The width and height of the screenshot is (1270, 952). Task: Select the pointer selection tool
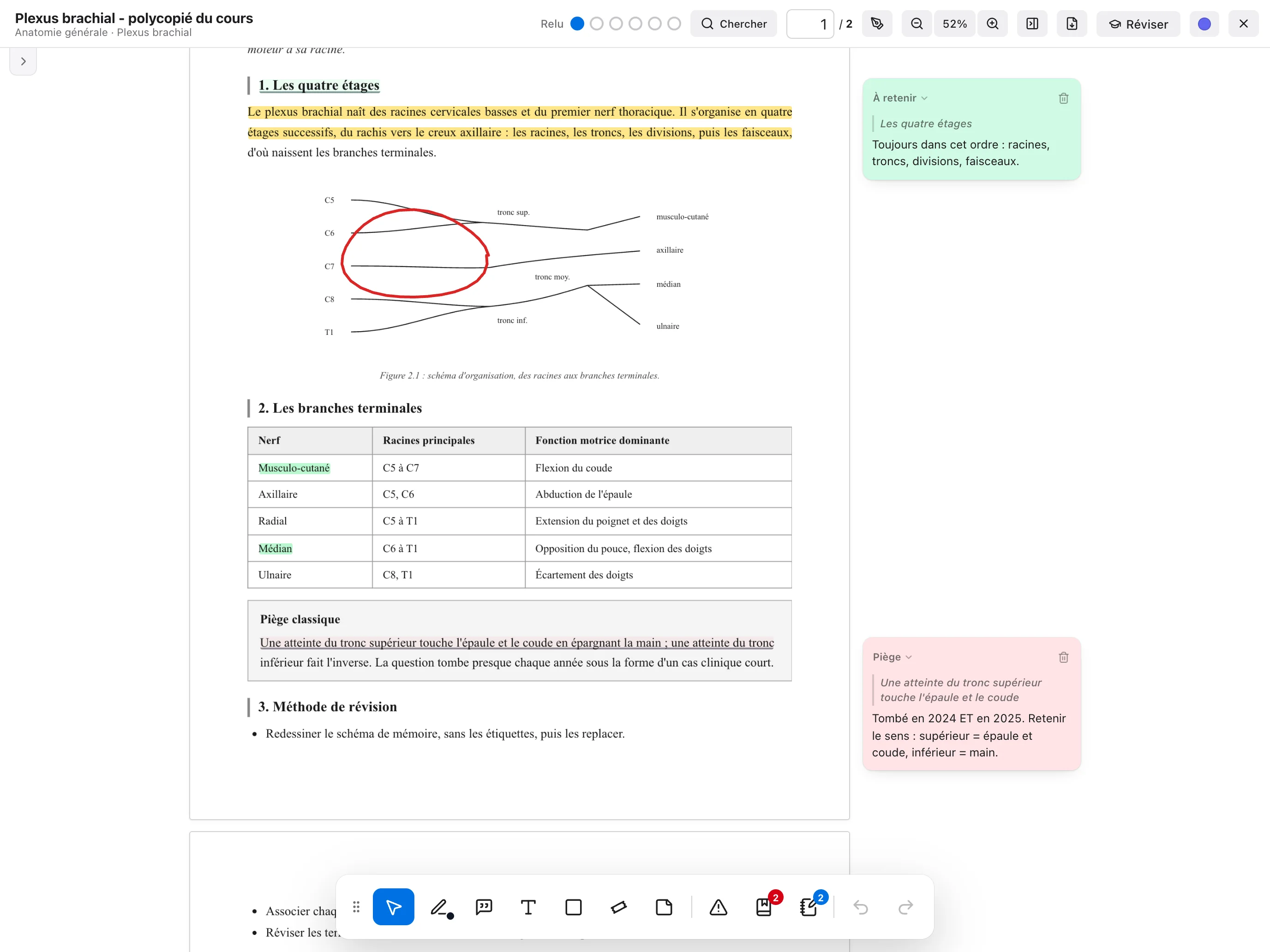[393, 907]
